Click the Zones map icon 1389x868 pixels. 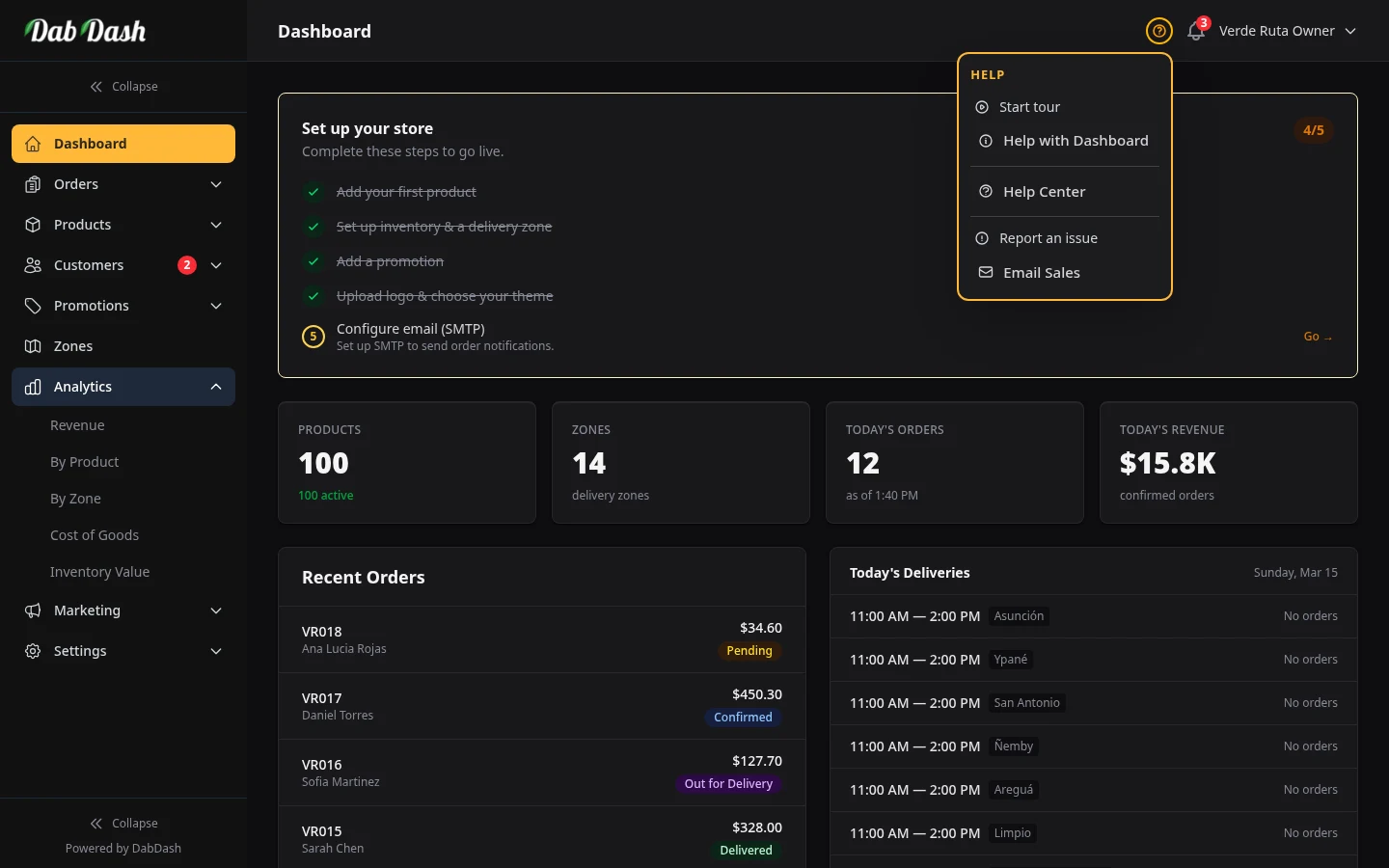click(x=33, y=345)
